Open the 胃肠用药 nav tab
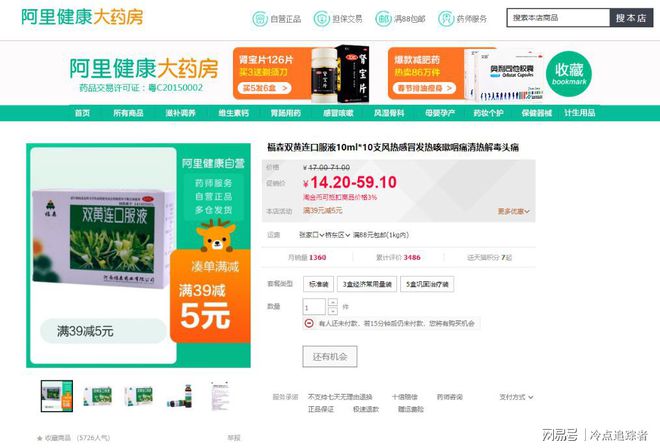660x448 pixels. 286,113
